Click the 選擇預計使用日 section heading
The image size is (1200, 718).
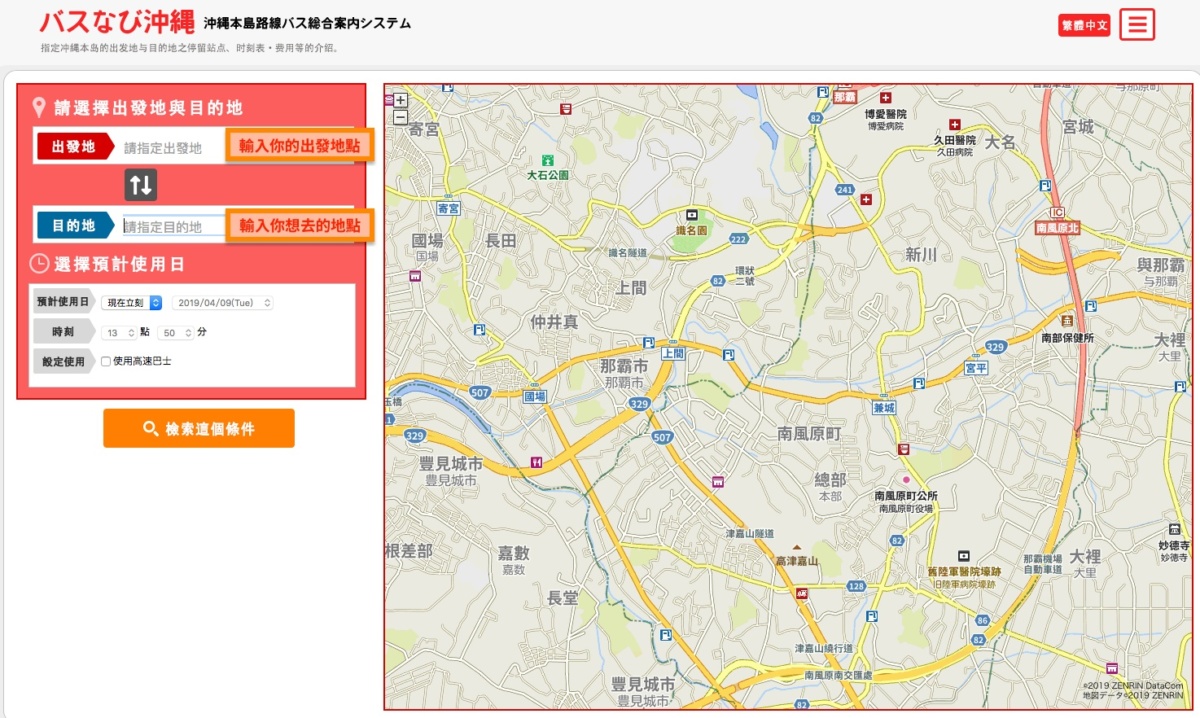pyautogui.click(x=120, y=264)
